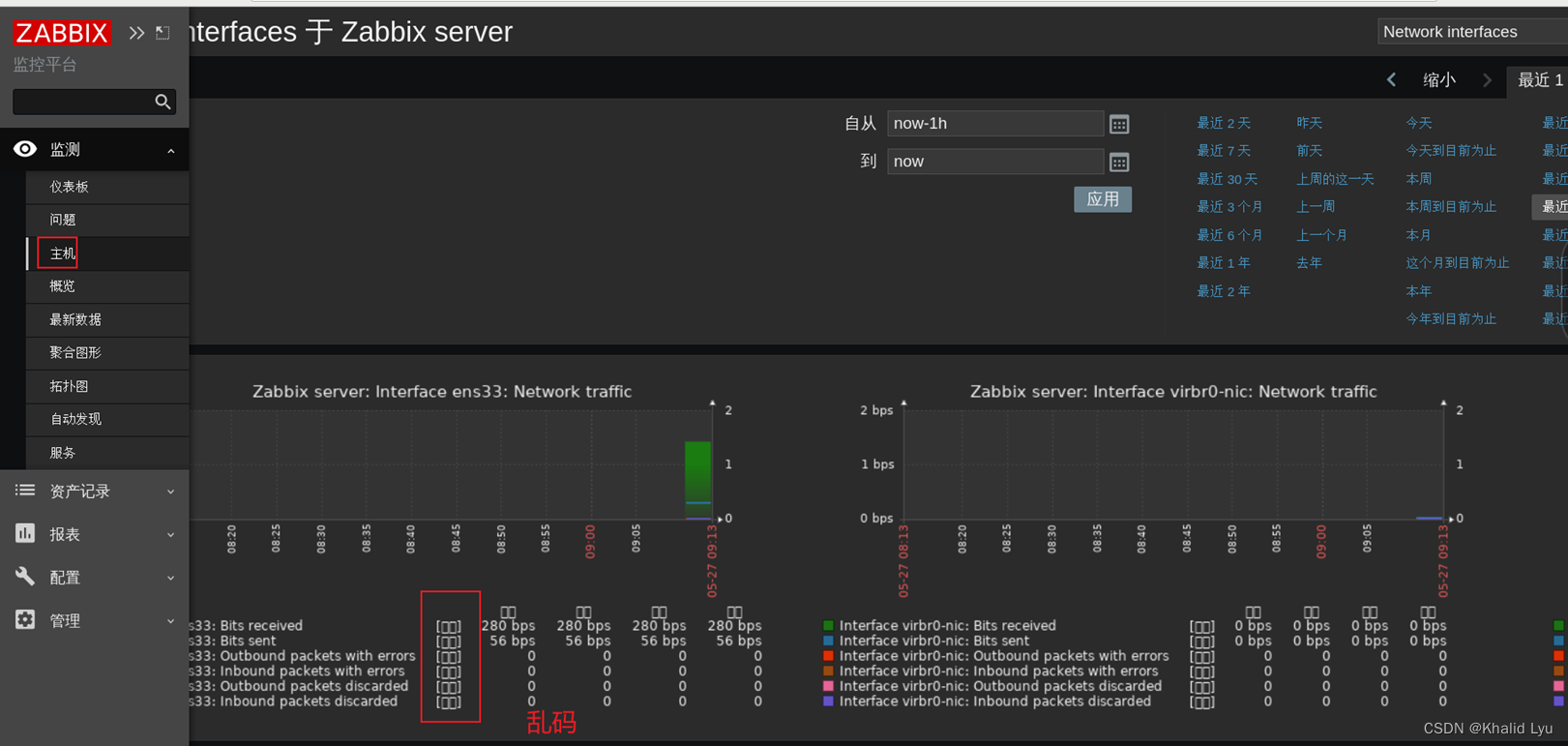The height and width of the screenshot is (746, 1568).
Task: Select time range 最近 1 年
Action: click(1224, 263)
